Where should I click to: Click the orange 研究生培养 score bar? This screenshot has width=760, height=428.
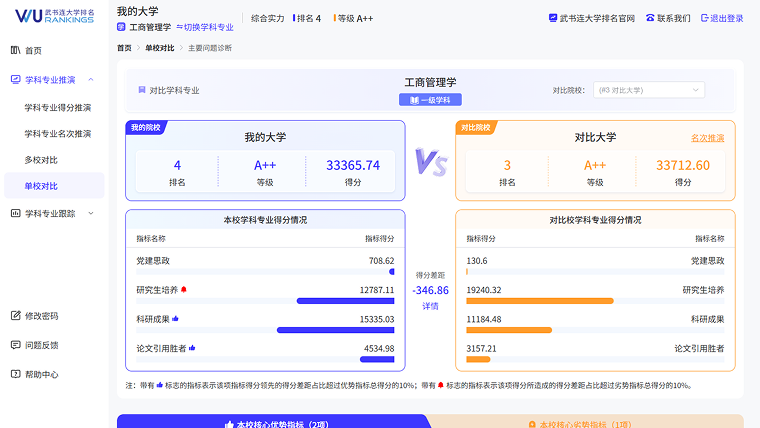point(539,301)
